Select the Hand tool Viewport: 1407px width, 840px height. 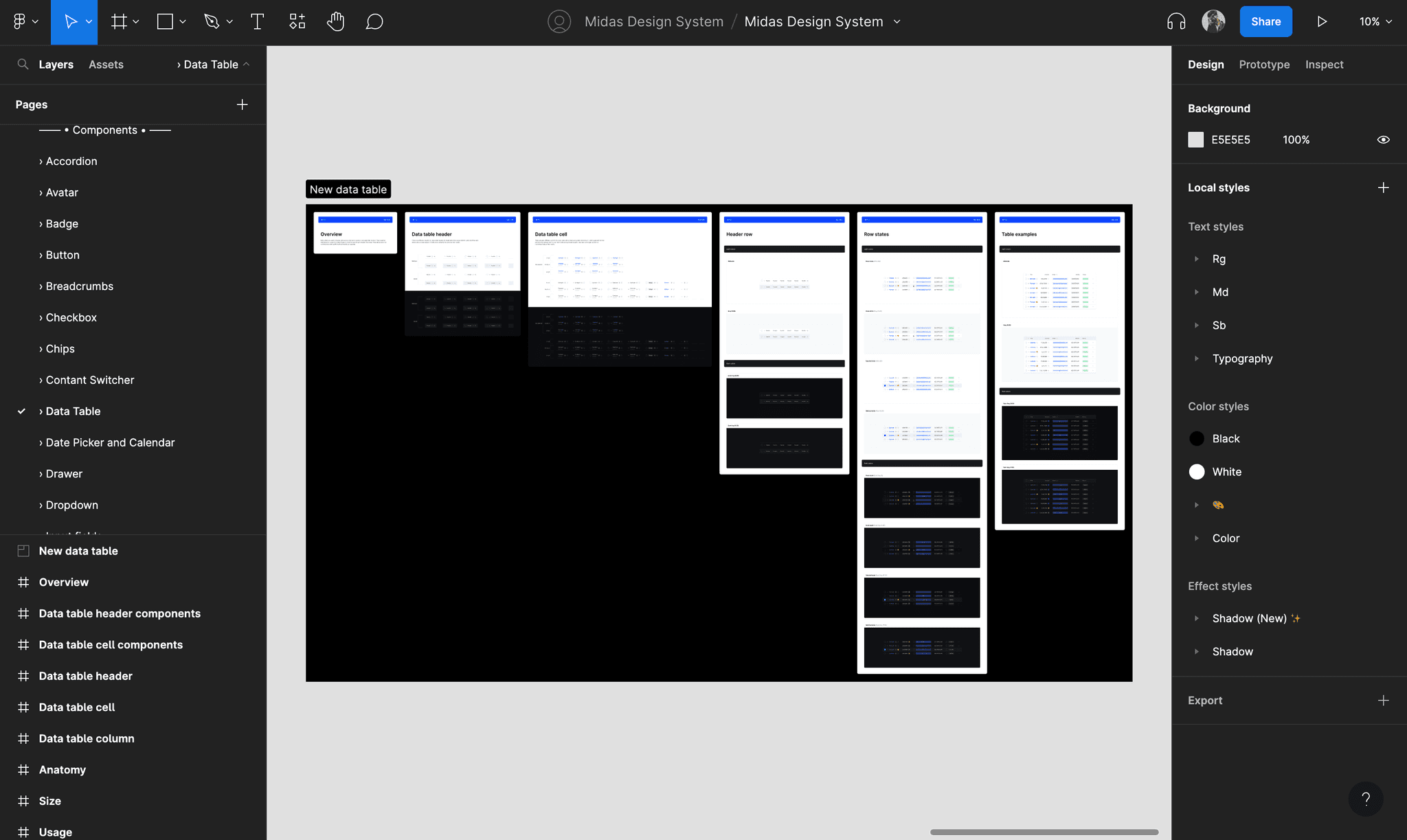(x=335, y=22)
